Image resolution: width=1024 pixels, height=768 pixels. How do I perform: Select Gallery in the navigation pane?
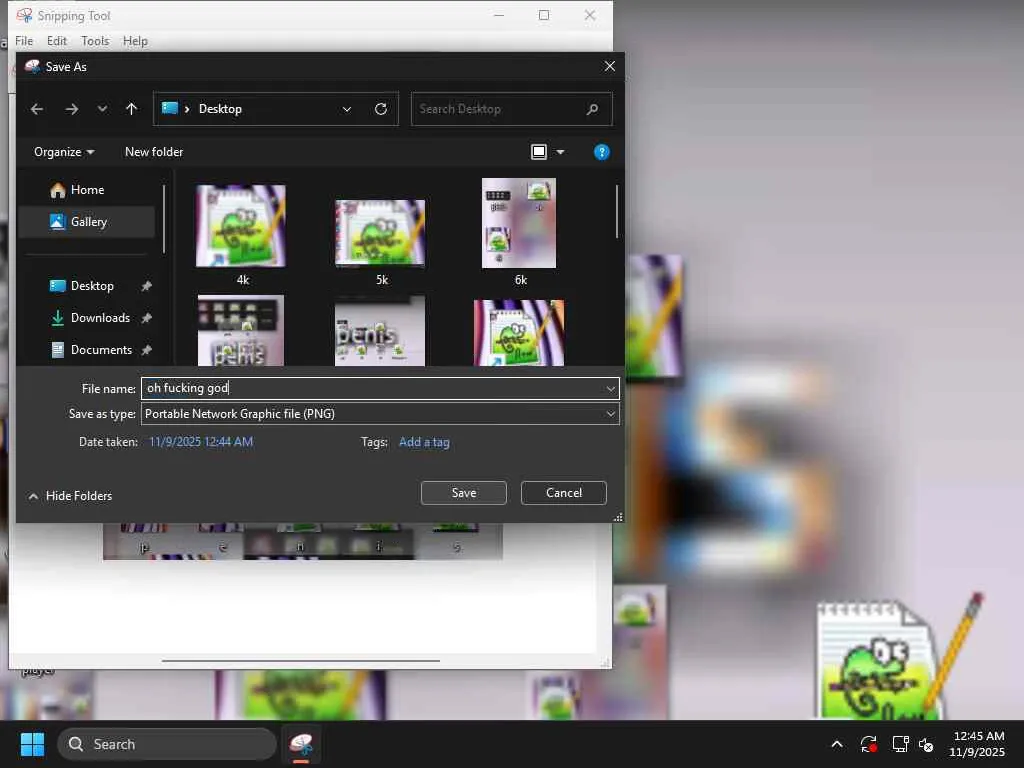click(x=88, y=222)
